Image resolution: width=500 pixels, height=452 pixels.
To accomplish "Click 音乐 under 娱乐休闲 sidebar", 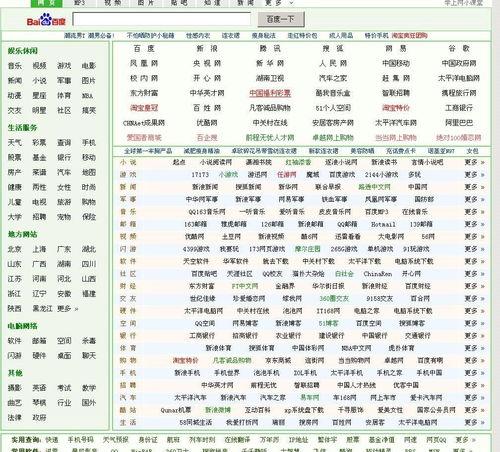I will tap(15, 66).
